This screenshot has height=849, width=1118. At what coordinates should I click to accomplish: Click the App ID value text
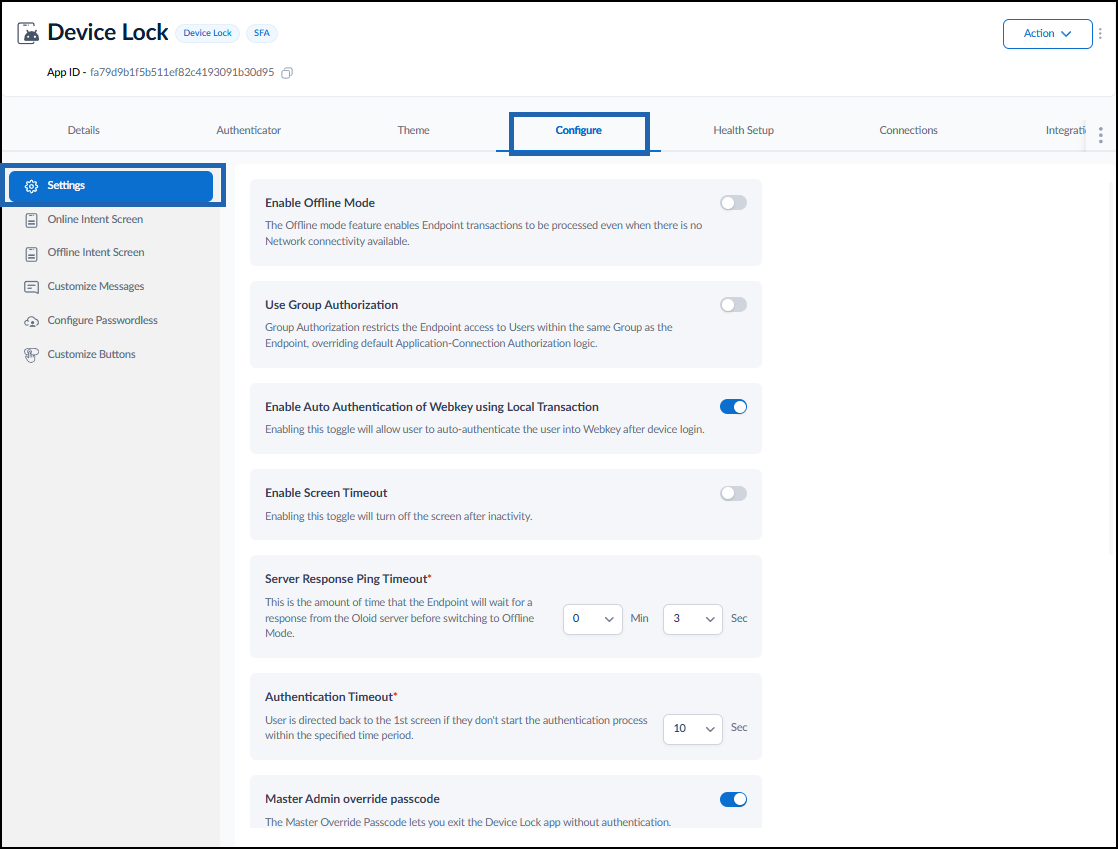tap(182, 73)
